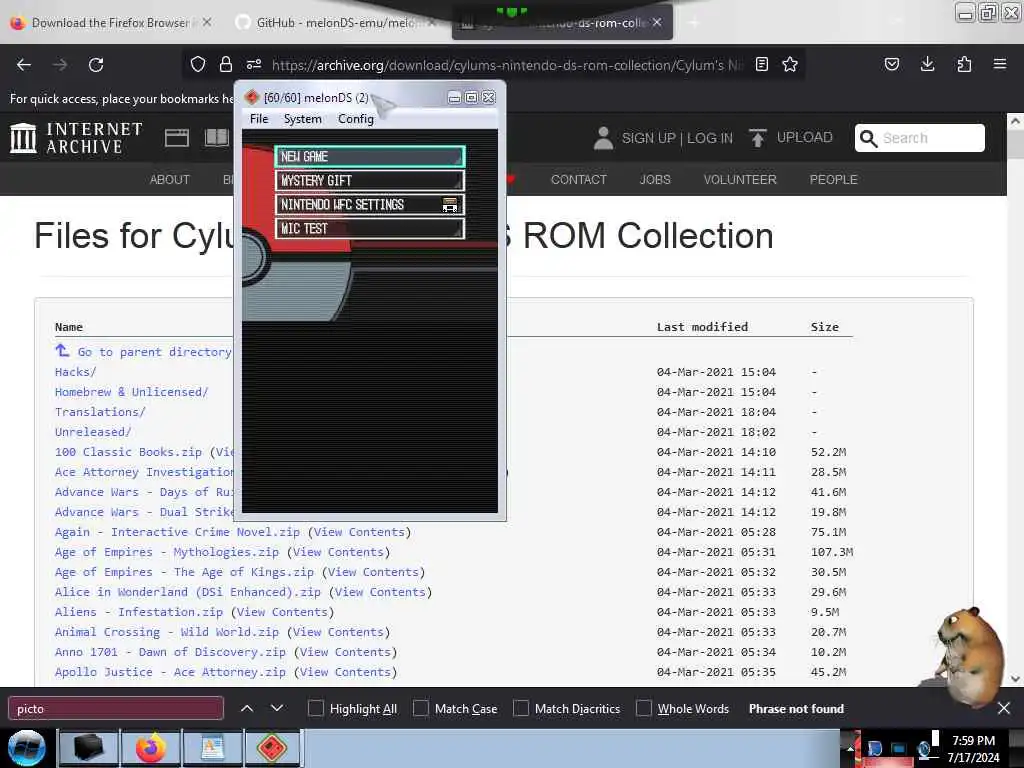
Task: Click LOG IN link
Action: (x=710, y=138)
